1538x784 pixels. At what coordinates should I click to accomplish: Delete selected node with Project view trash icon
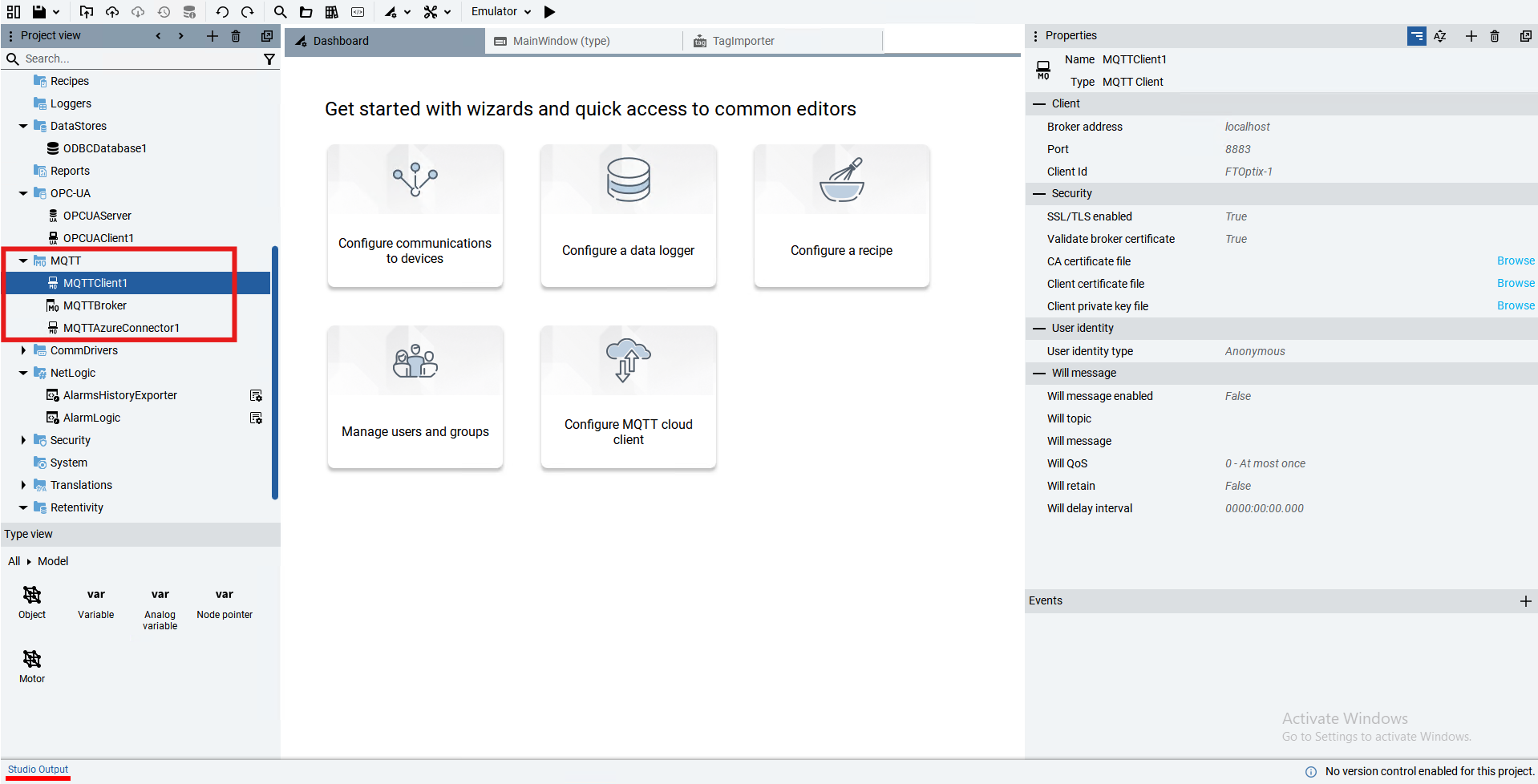click(236, 36)
